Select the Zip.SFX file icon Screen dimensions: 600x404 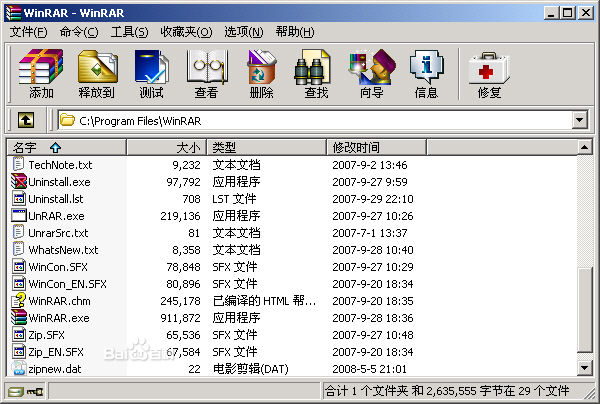19,335
